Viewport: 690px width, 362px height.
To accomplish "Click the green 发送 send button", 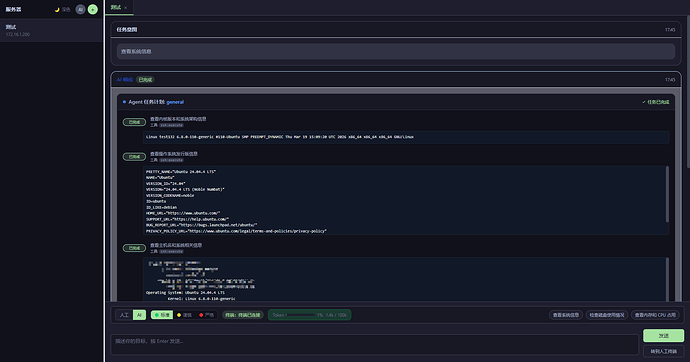I will 663,336.
